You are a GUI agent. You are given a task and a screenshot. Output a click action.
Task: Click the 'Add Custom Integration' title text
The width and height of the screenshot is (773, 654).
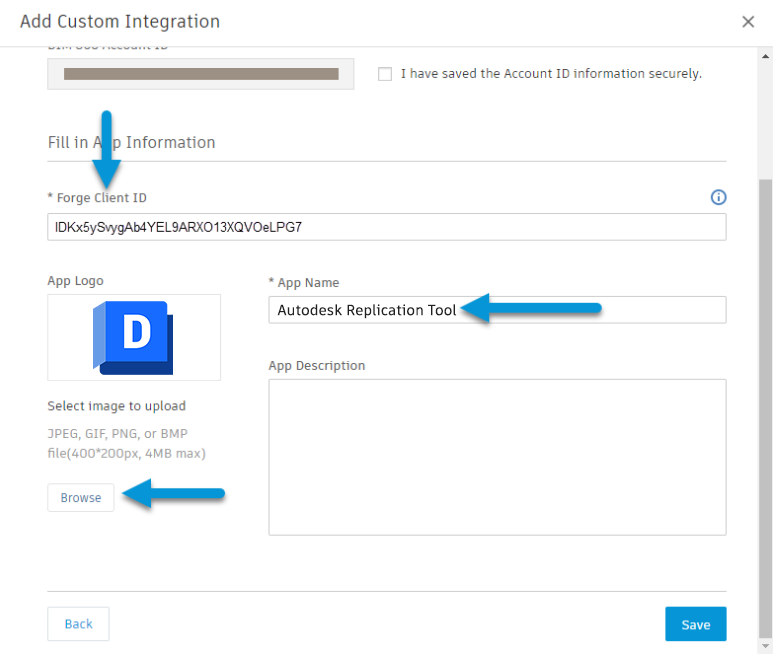coord(120,21)
